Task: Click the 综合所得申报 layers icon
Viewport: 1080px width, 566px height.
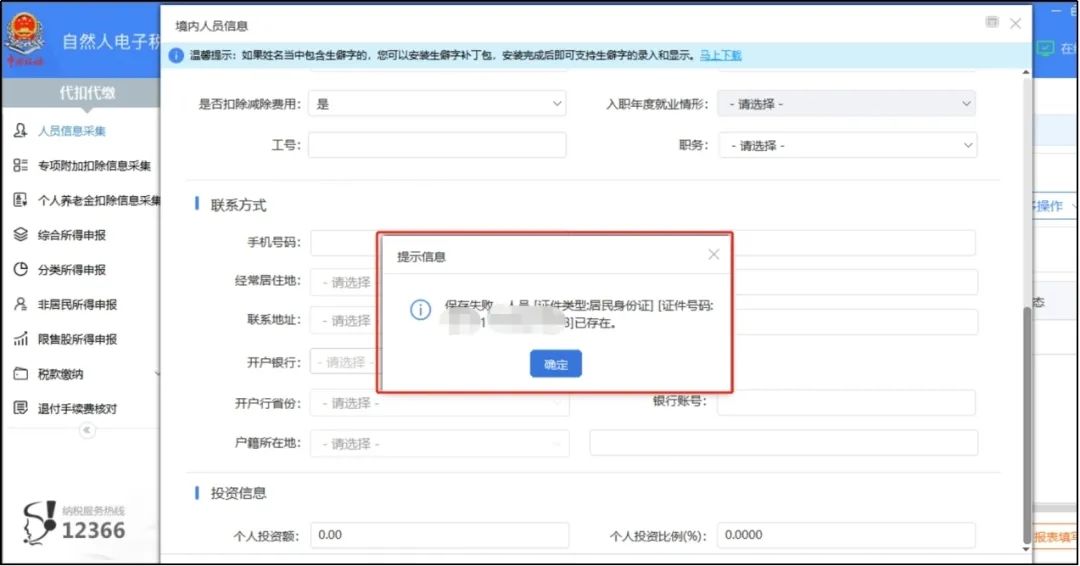Action: coord(20,235)
